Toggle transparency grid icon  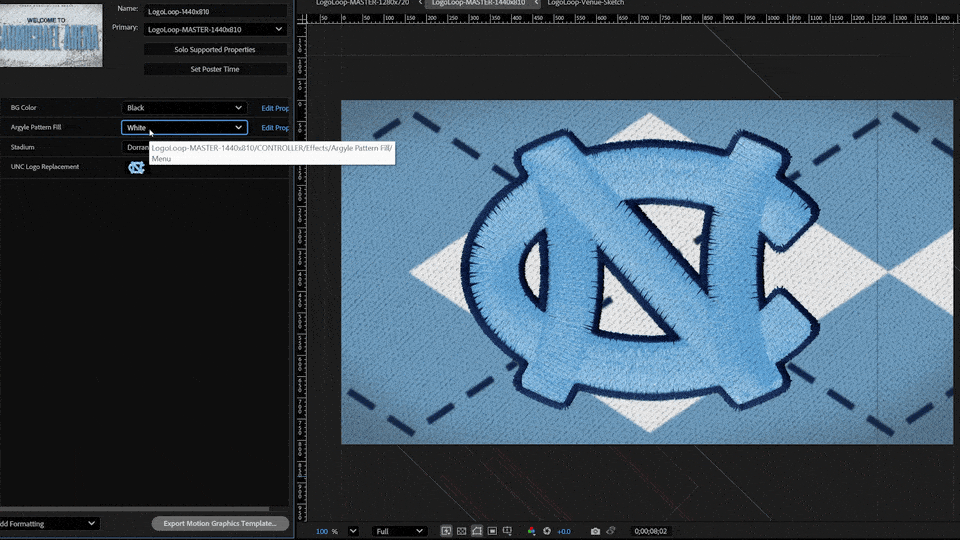462,531
